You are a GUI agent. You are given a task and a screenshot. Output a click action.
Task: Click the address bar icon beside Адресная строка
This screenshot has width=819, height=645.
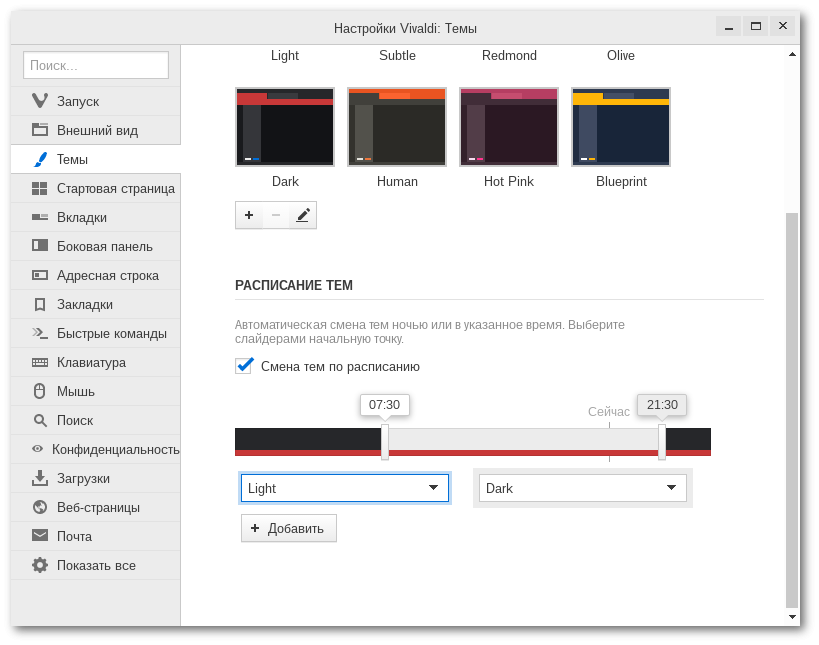40,275
